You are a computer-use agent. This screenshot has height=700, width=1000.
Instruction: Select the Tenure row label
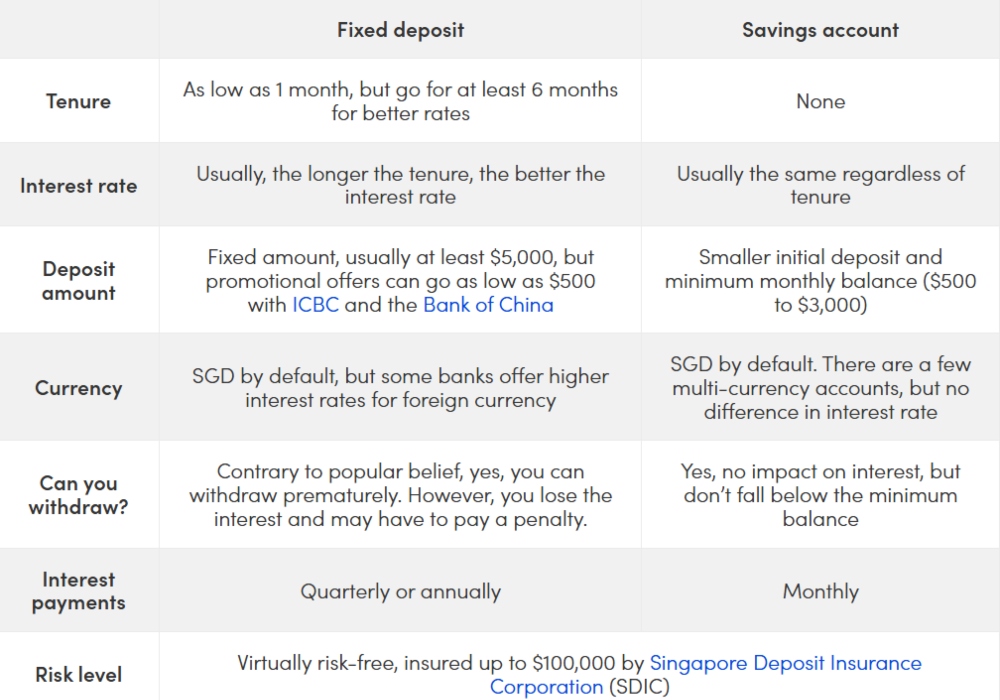click(x=78, y=101)
